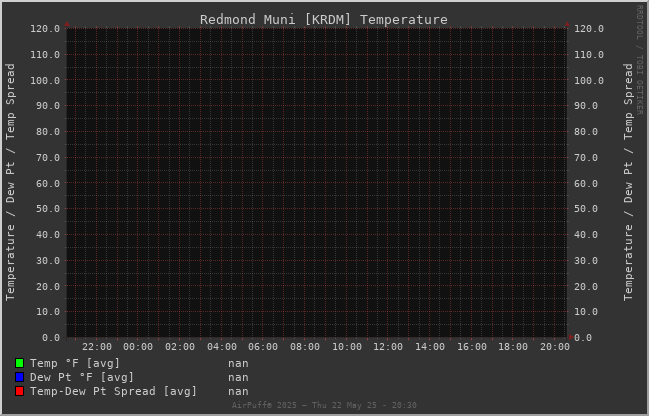The width and height of the screenshot is (649, 416).
Task: Click the right axis 30.0 label
Action: 586,261
